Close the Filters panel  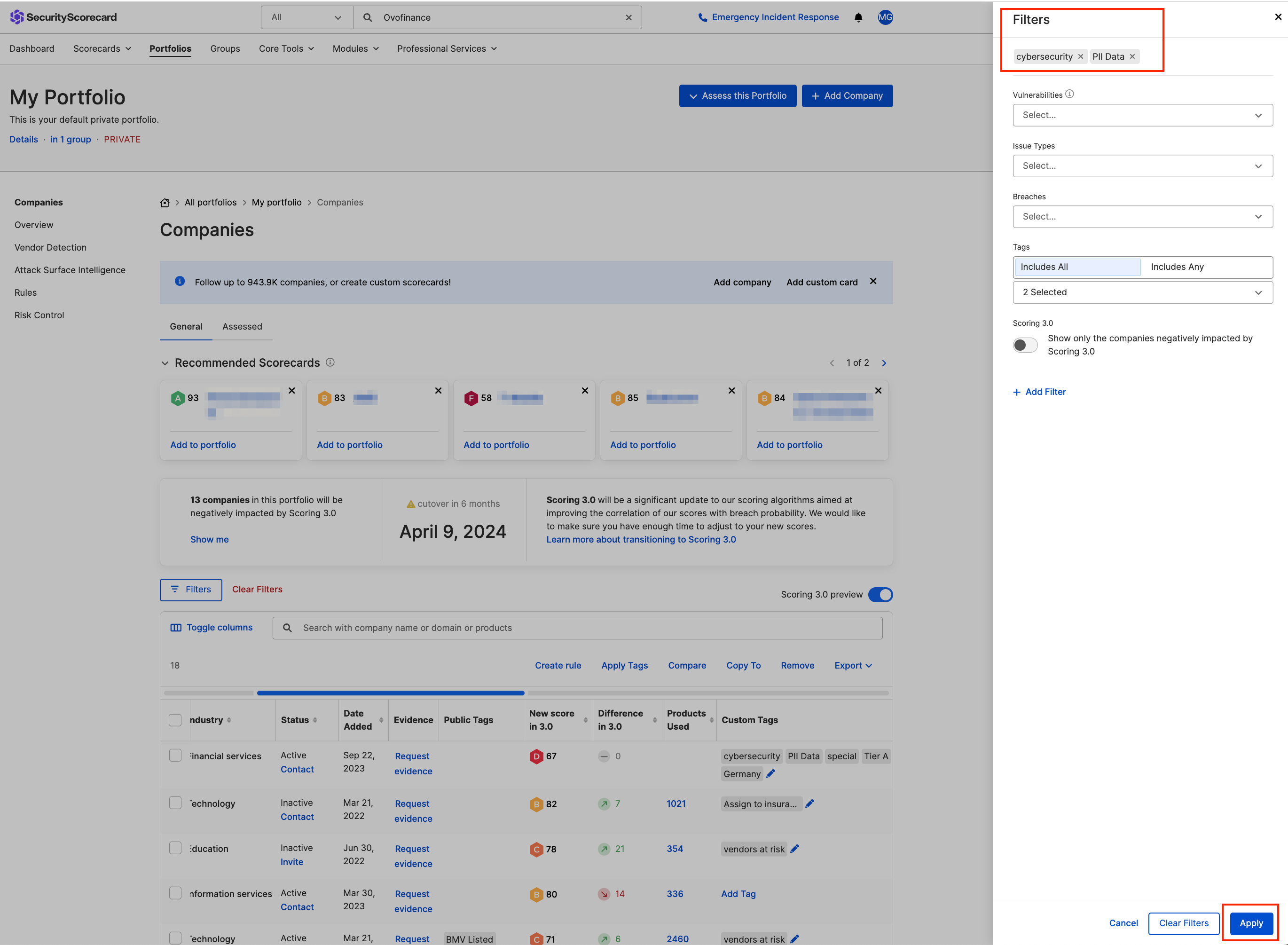(1278, 17)
